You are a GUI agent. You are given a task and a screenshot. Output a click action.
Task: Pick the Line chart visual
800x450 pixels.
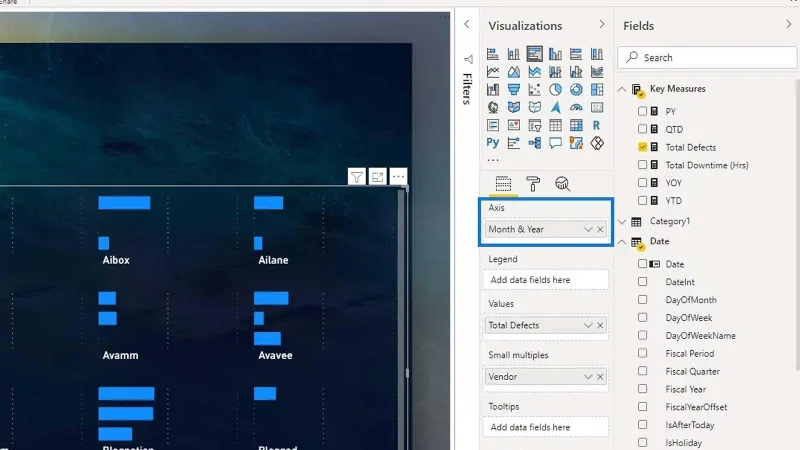click(x=493, y=71)
